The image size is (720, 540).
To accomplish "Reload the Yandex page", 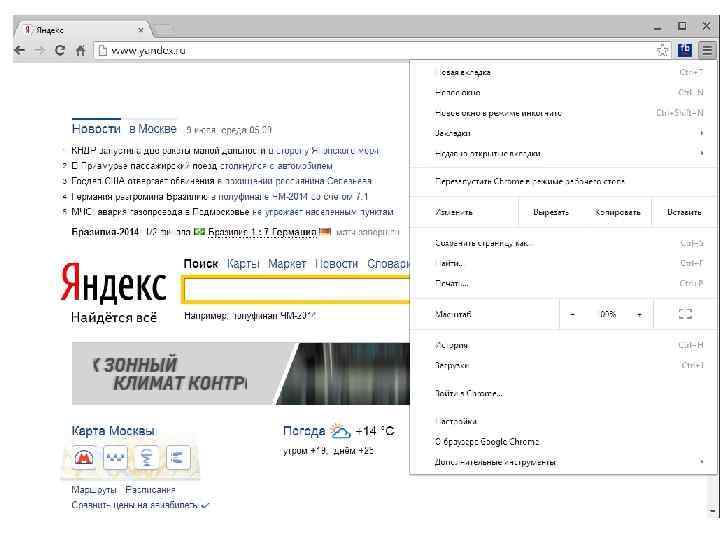I will pos(60,50).
